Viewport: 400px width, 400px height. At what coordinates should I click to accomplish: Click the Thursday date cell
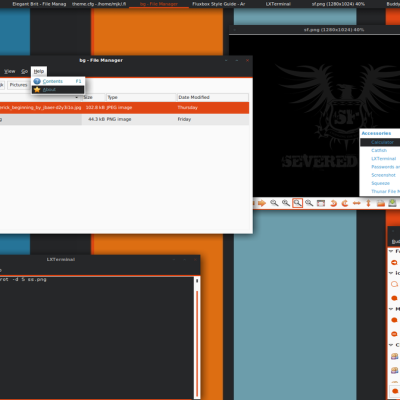point(188,108)
